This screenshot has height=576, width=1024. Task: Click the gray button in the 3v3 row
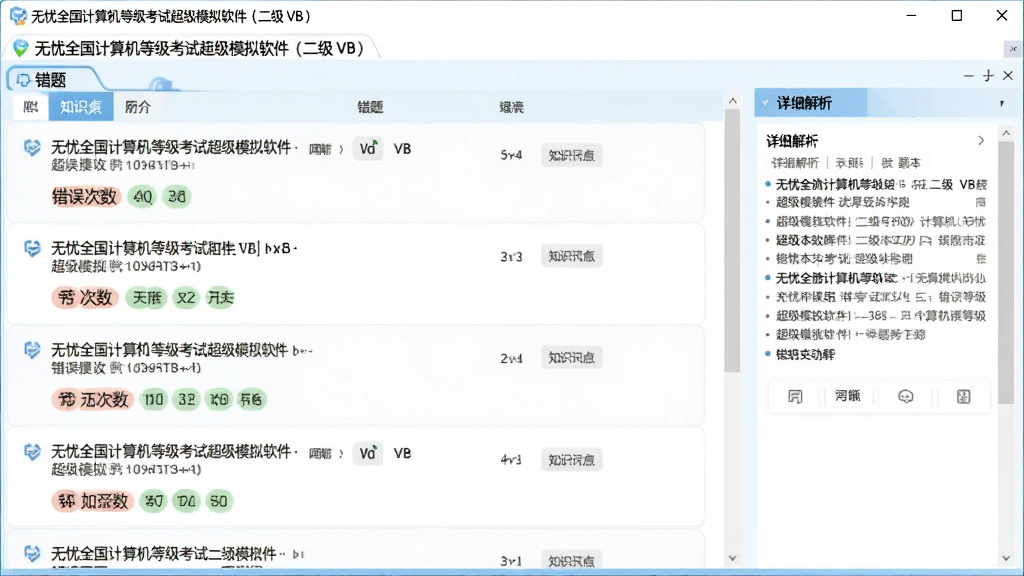click(x=571, y=256)
